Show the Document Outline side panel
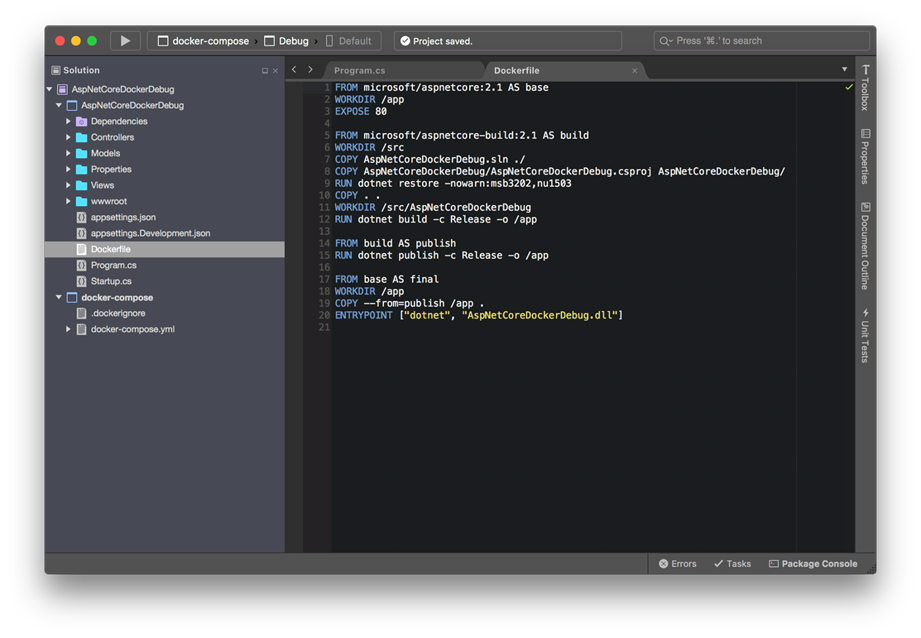The height and width of the screenshot is (638, 921). pos(865,246)
